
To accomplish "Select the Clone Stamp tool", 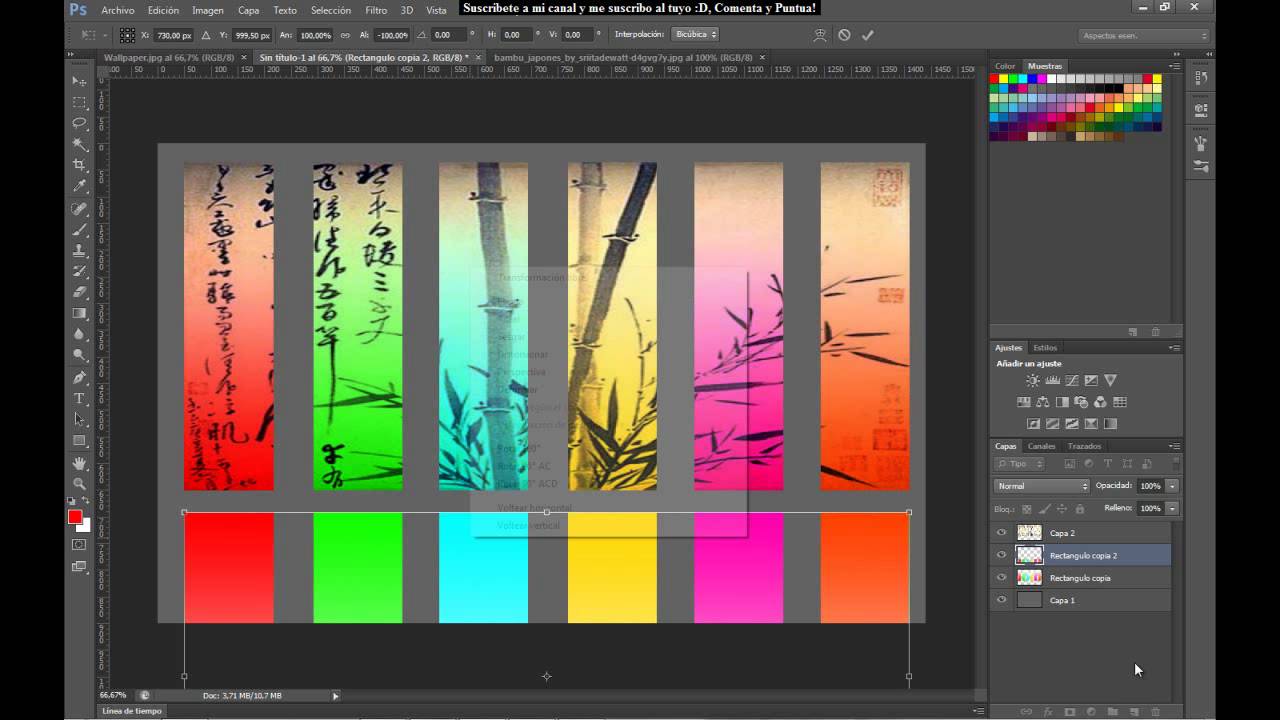I will [x=80, y=251].
